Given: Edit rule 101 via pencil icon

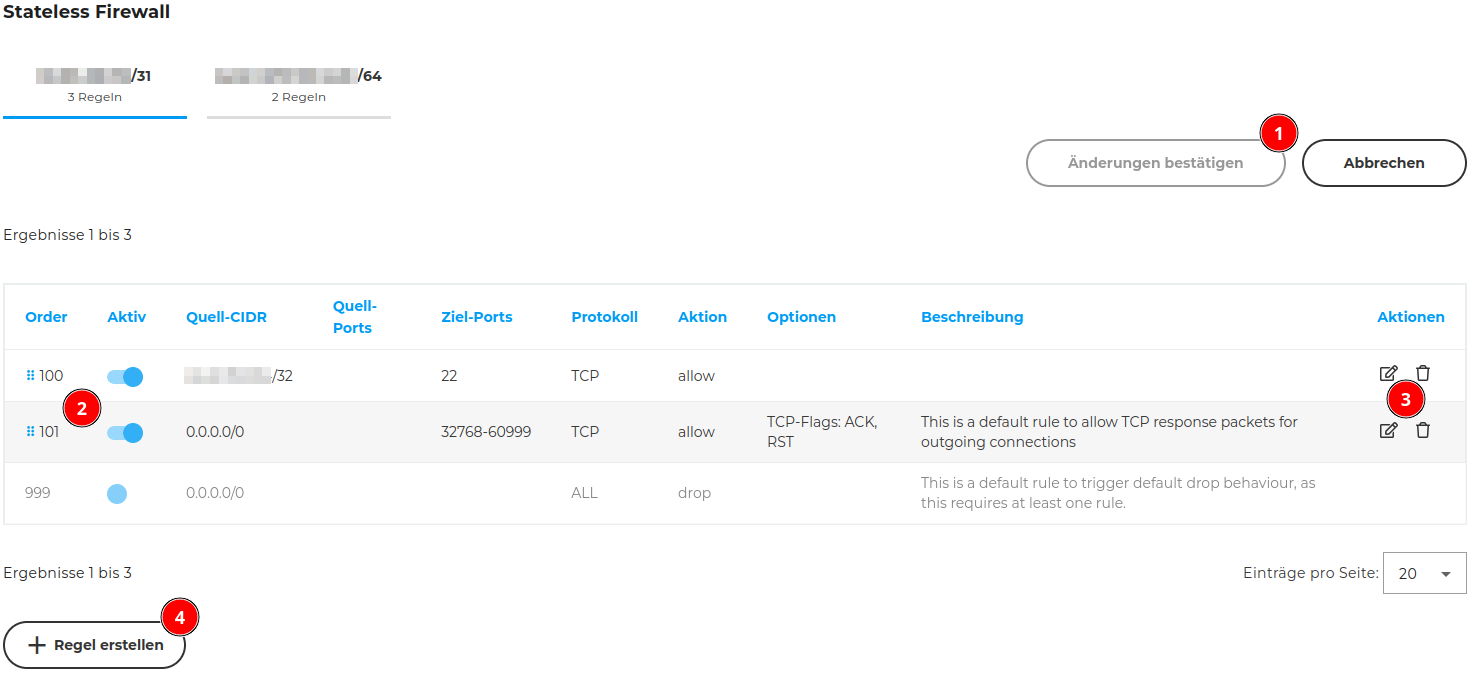Looking at the screenshot, I should coord(1388,430).
